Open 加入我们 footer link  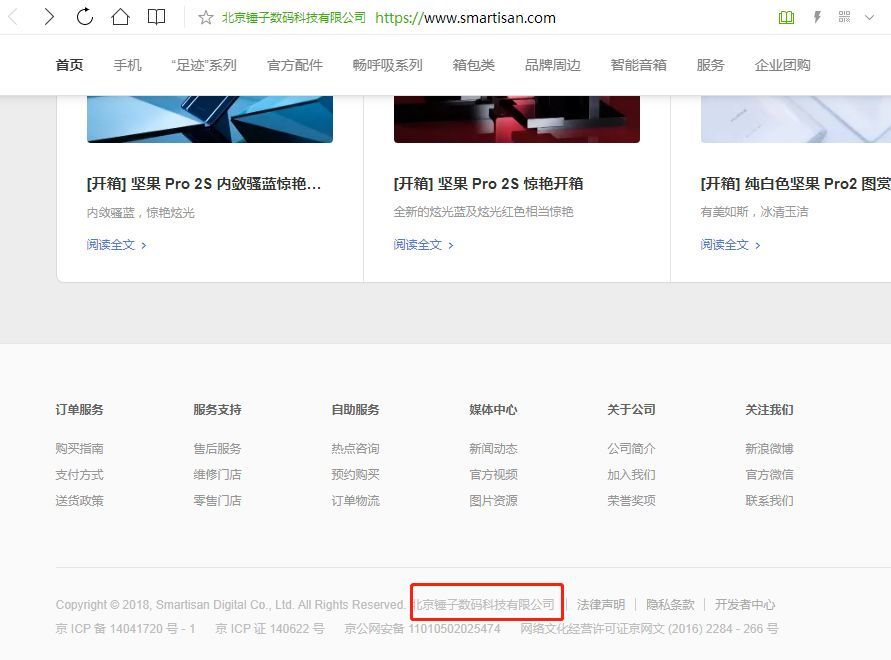[x=631, y=475]
